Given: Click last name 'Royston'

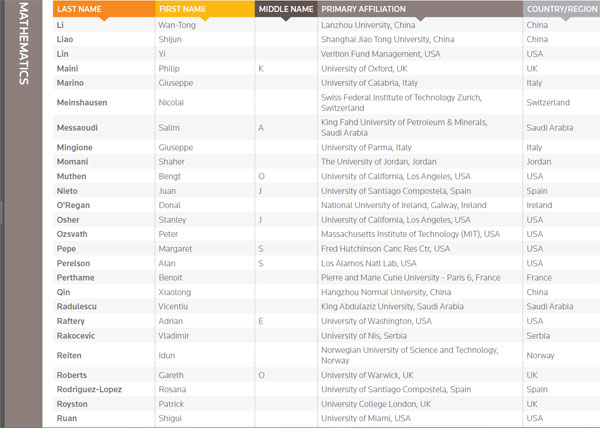Looking at the screenshot, I should pos(72,404).
